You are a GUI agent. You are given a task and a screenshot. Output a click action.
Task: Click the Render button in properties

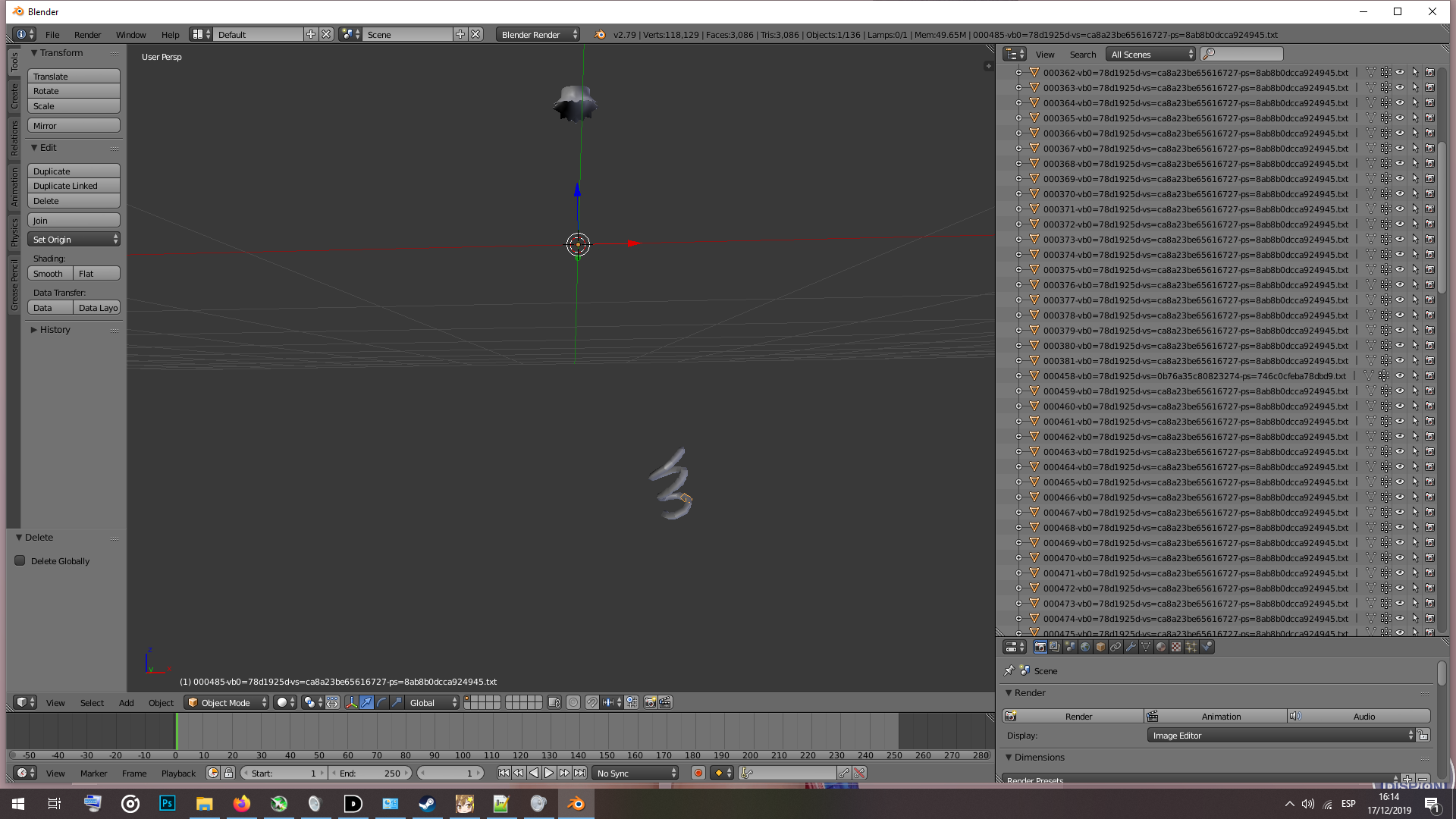pos(1073,716)
